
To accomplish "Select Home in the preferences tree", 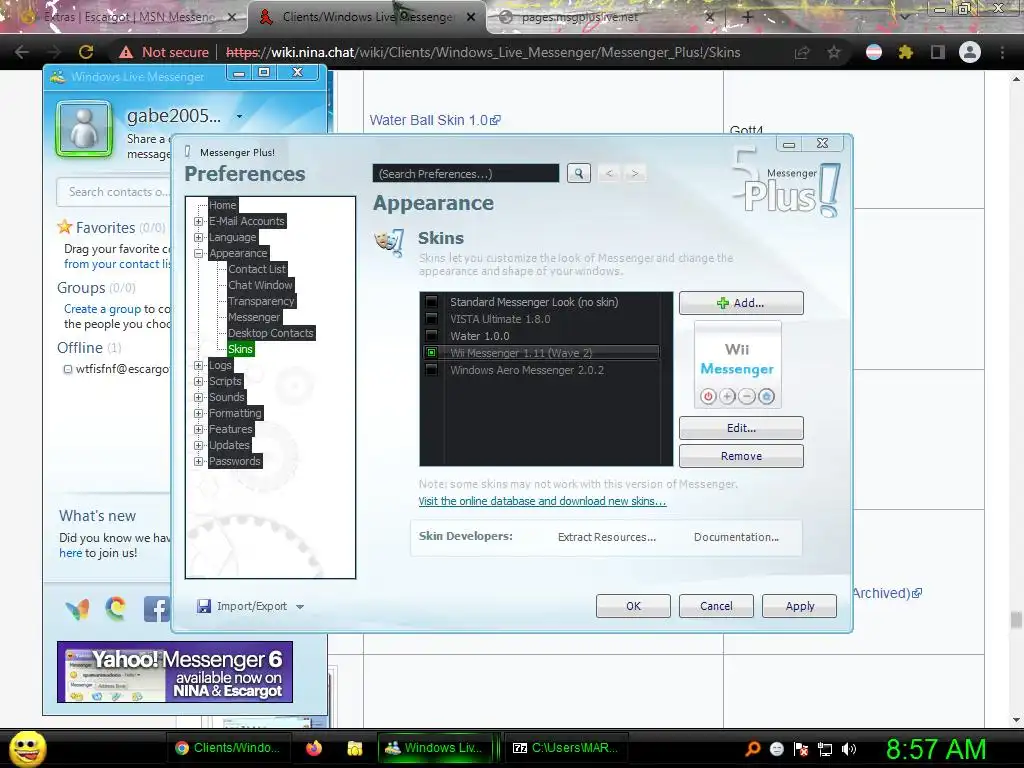I will pos(223,205).
